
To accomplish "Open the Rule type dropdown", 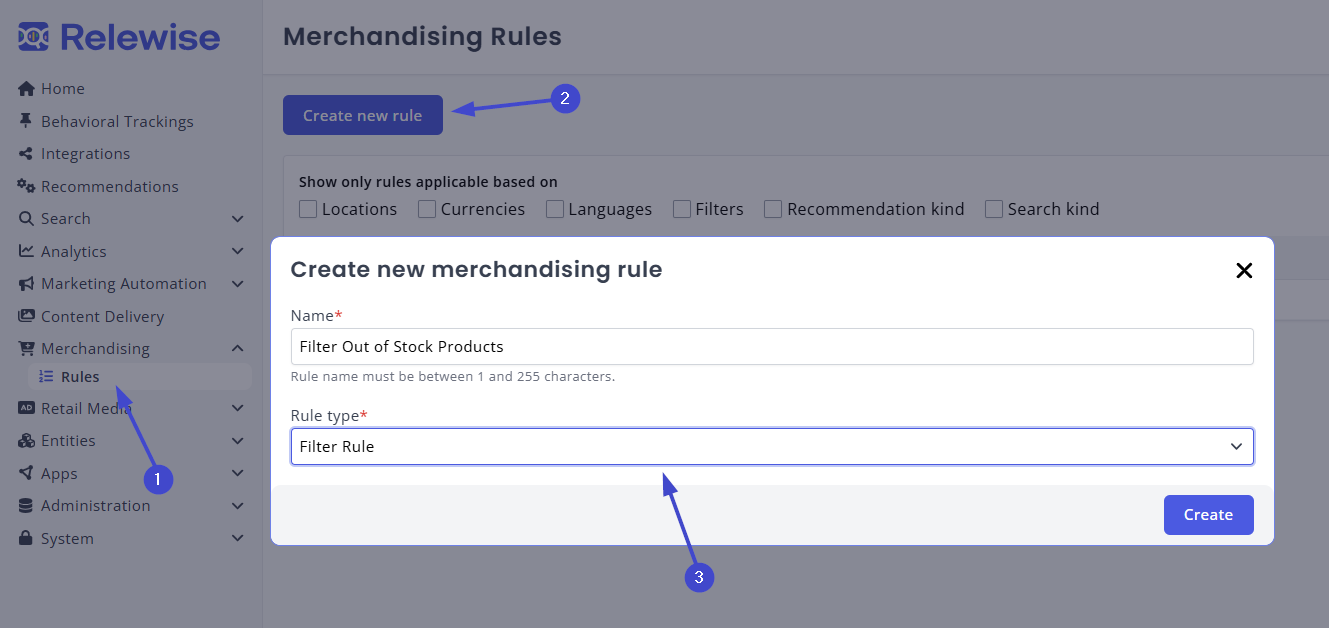I will [x=770, y=446].
